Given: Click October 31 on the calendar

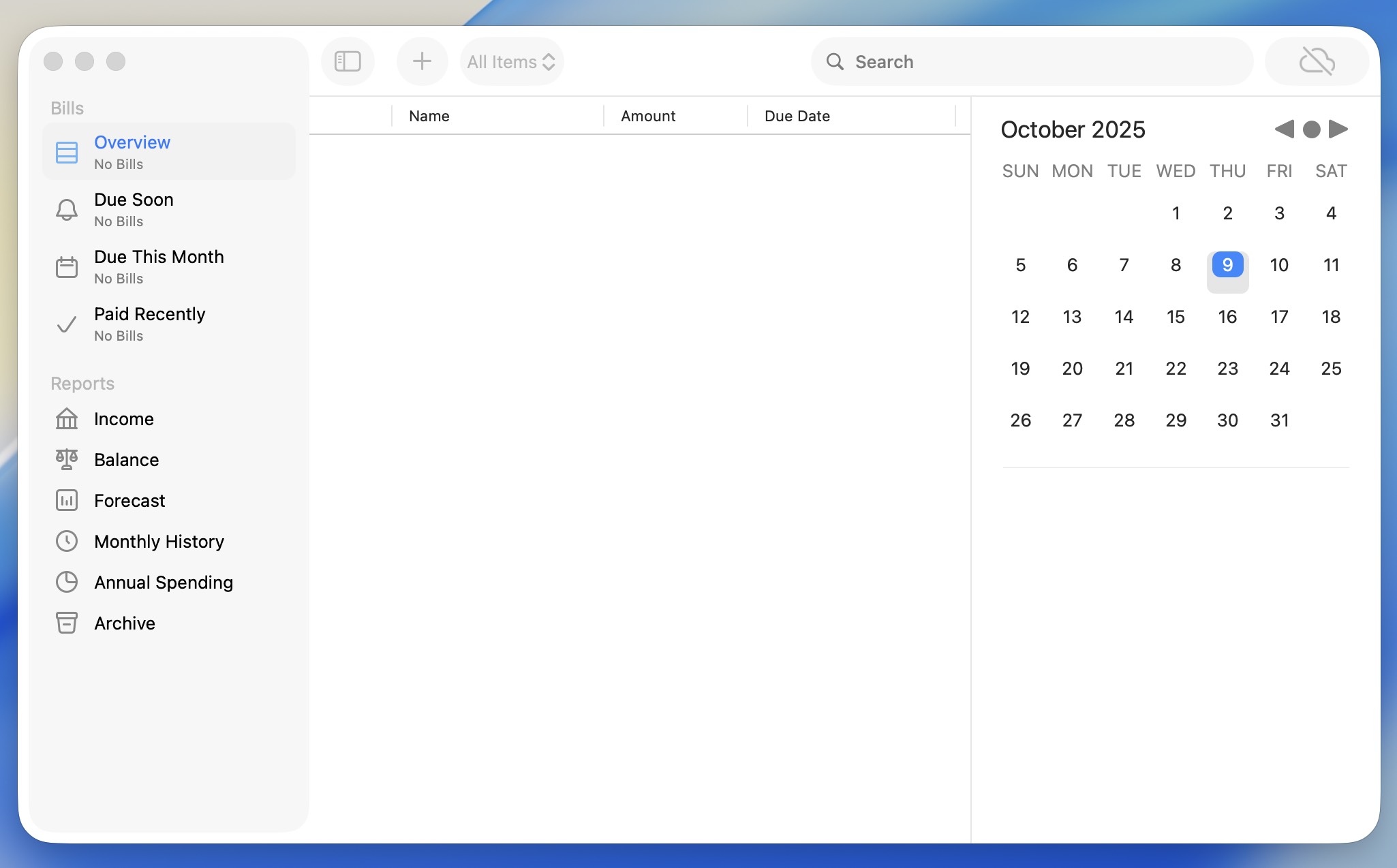Looking at the screenshot, I should [1278, 420].
